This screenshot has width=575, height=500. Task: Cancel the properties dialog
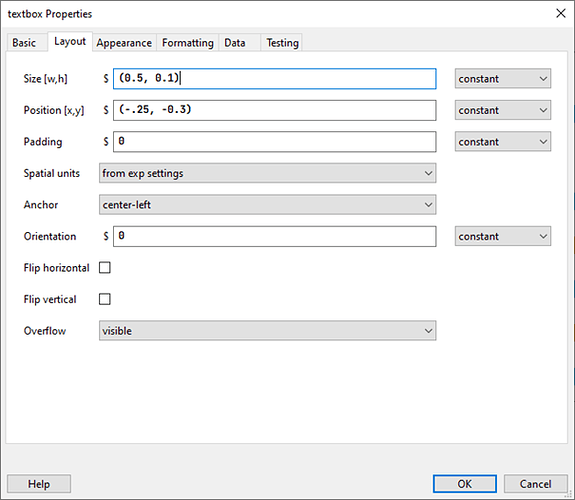coord(535,484)
